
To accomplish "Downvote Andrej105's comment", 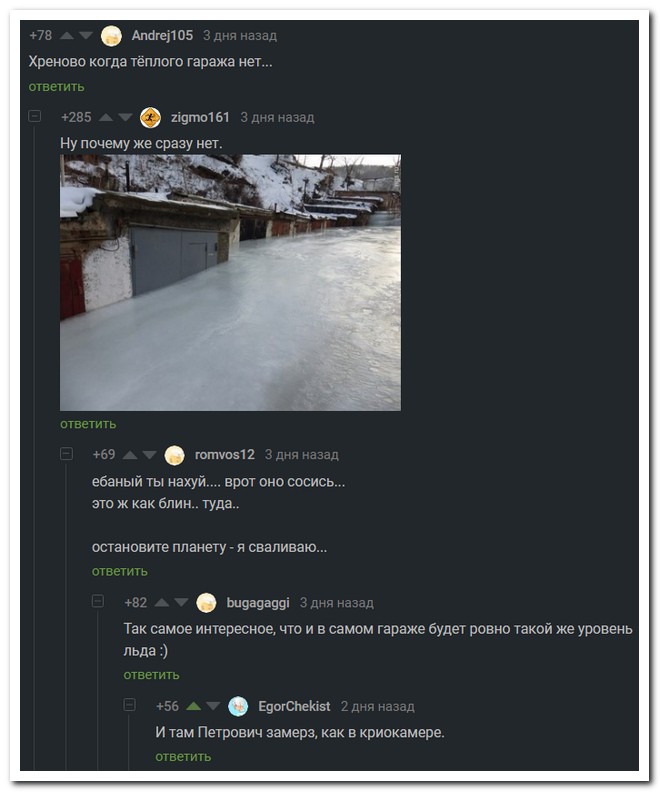I will (86, 35).
